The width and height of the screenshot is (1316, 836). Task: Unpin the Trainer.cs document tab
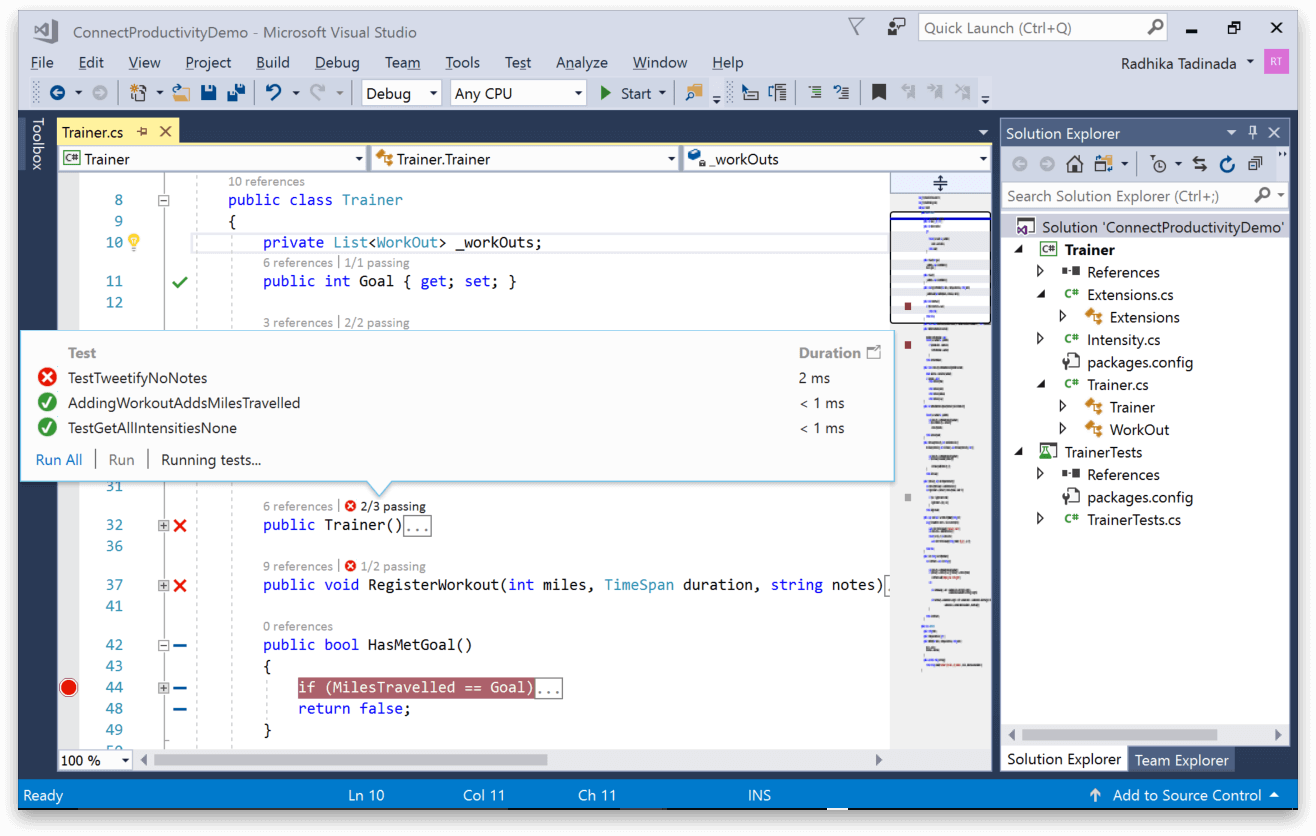point(143,130)
